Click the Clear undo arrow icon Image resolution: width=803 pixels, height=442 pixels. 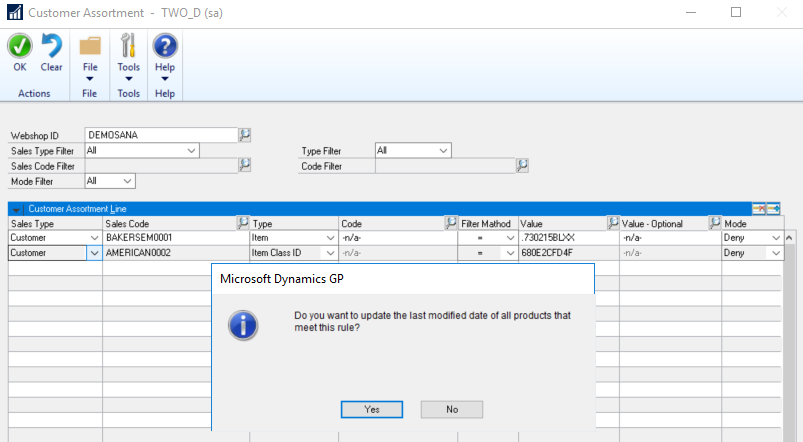tap(51, 46)
